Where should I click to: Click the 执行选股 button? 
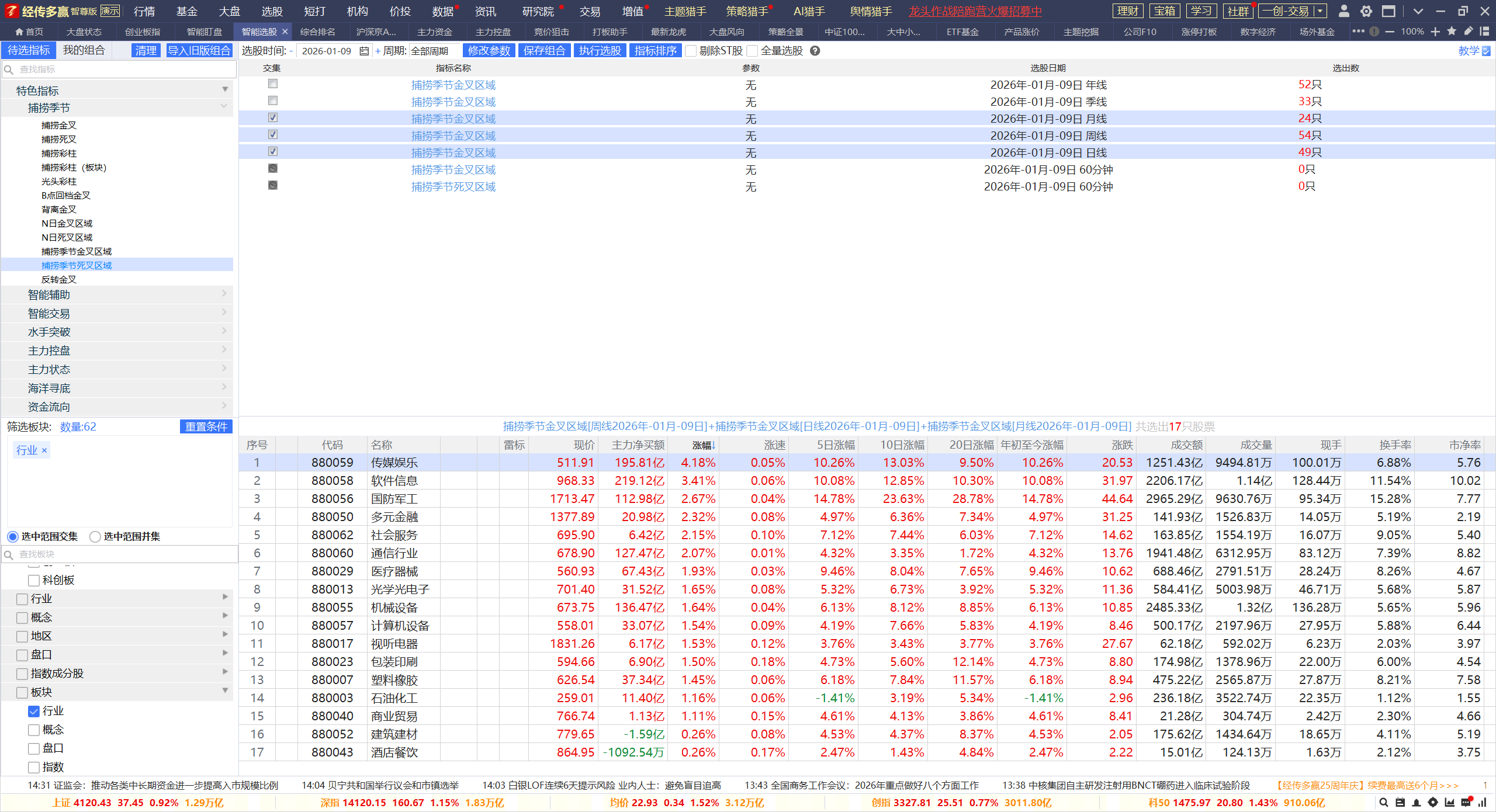[600, 51]
